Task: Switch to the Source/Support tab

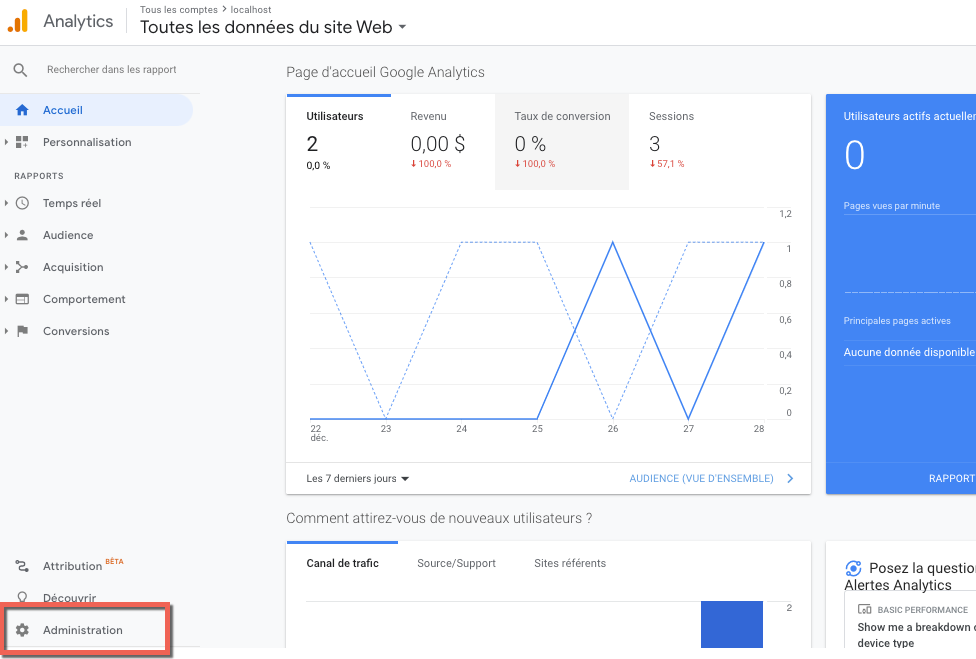Action: pos(456,563)
